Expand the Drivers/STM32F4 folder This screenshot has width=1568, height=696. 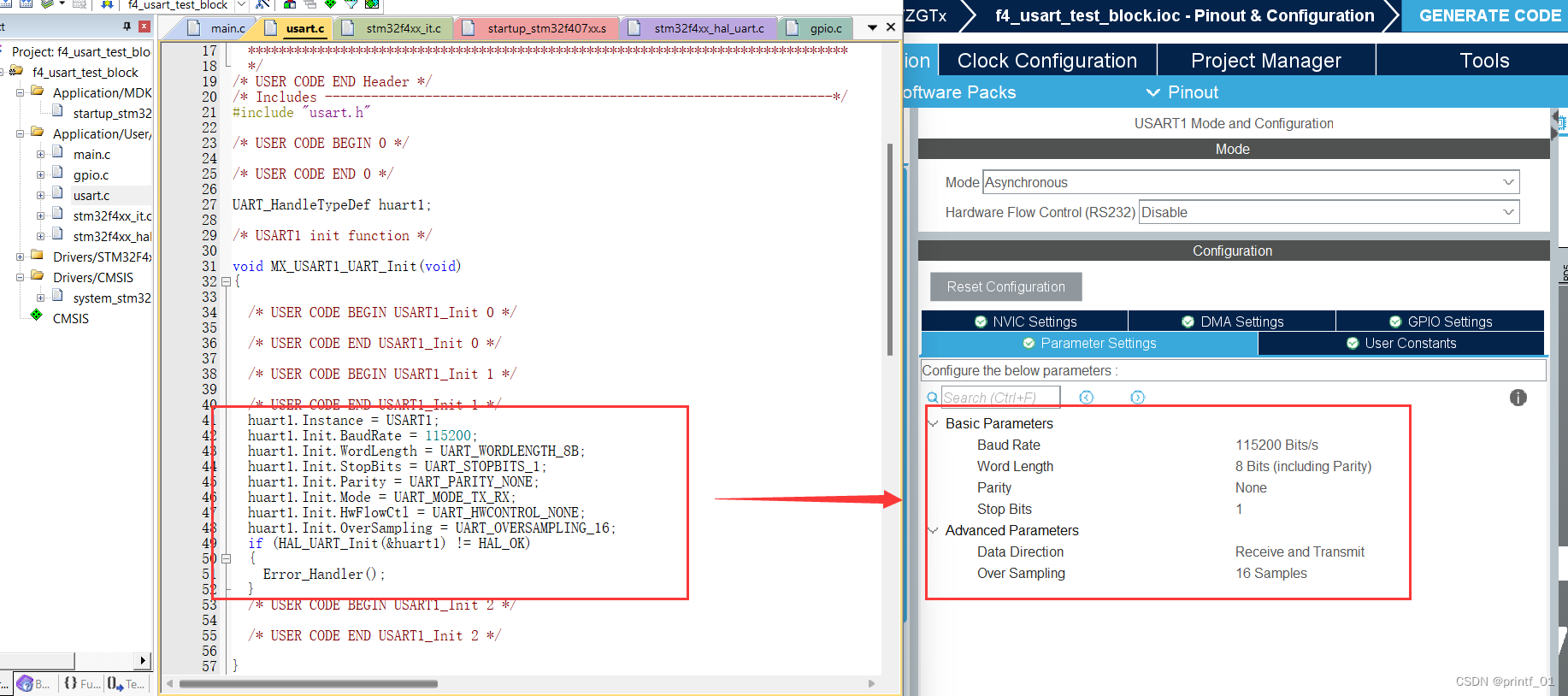[20, 257]
